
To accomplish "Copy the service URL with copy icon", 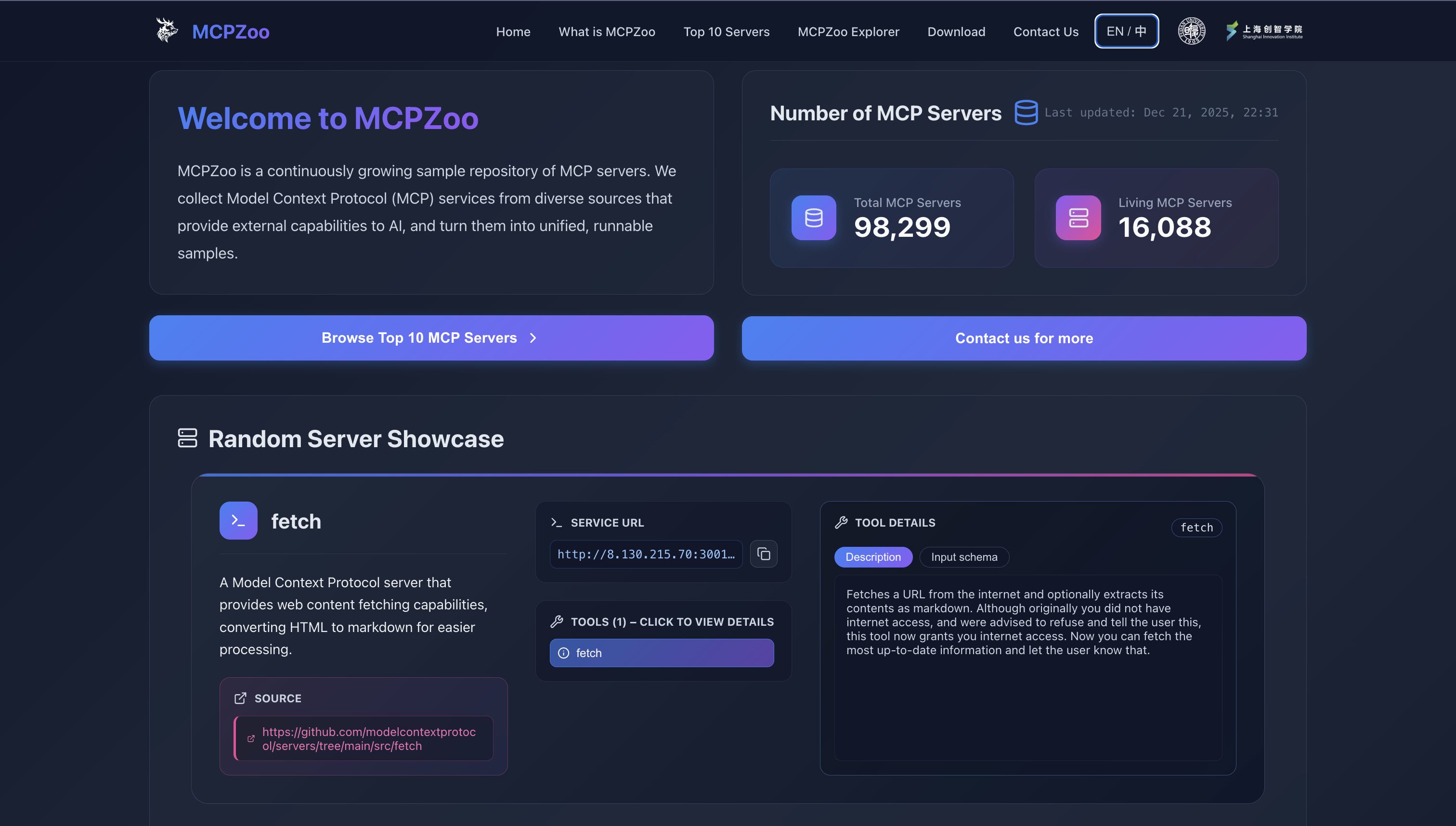I will pyautogui.click(x=763, y=554).
